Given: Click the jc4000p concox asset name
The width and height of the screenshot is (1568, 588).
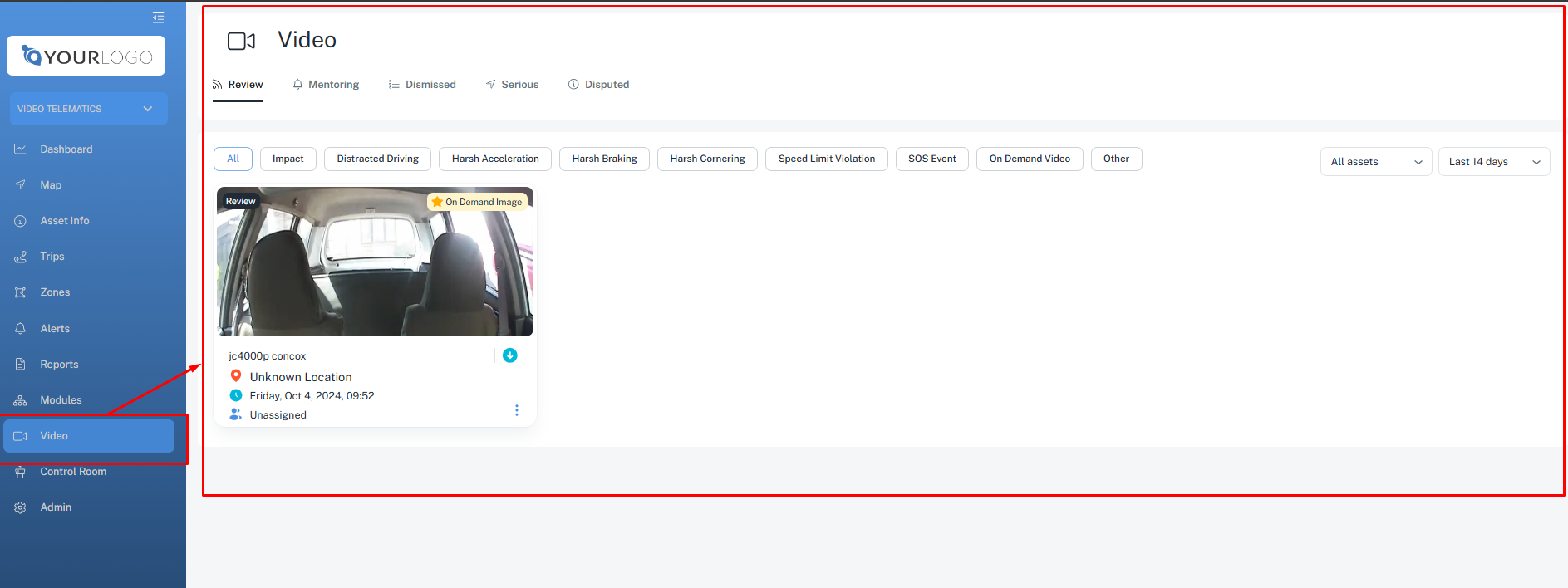Looking at the screenshot, I should point(268,356).
